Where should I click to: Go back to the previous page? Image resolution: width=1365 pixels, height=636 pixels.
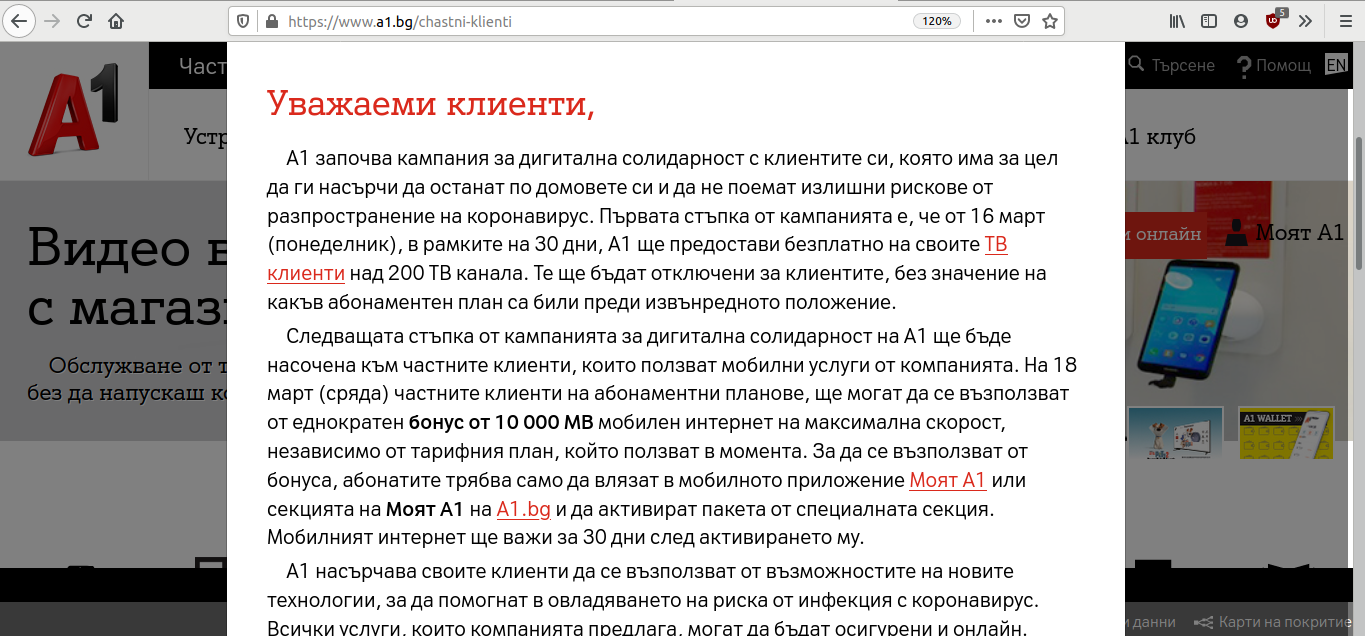pos(19,21)
